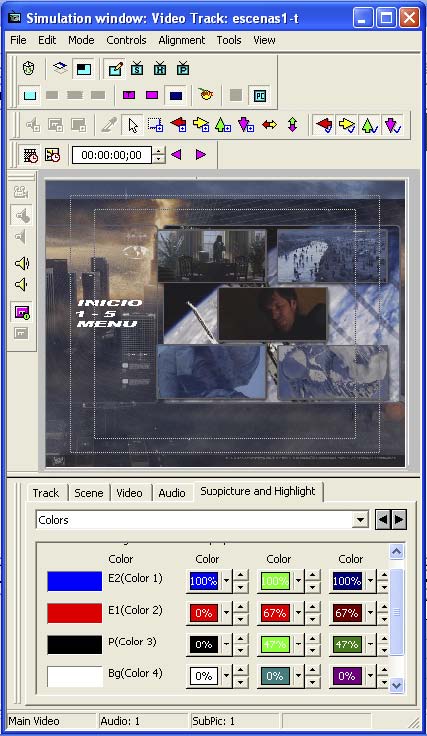Open dropdown of light green 100% cell
Viewport: 427px width, 736px height.
click(x=297, y=581)
